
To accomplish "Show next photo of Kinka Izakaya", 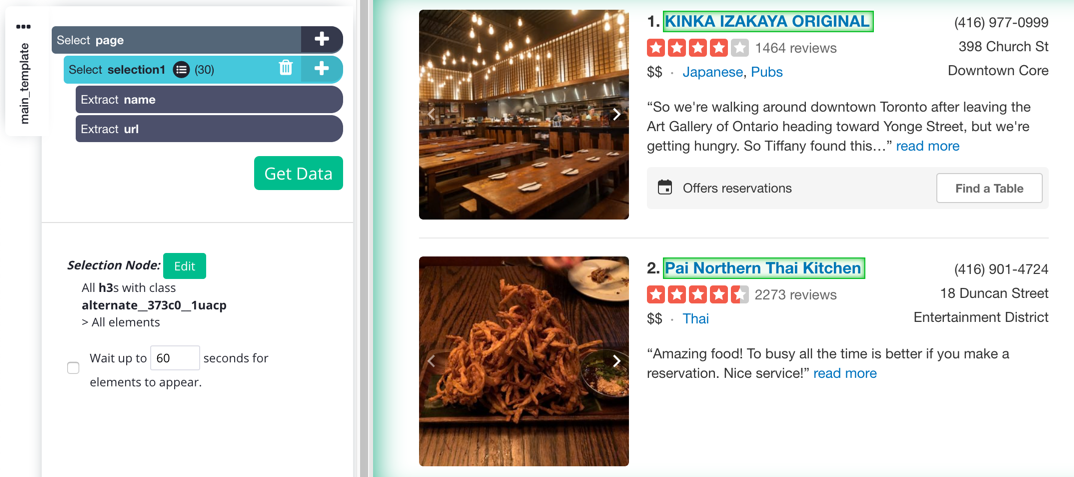I will 616,114.
